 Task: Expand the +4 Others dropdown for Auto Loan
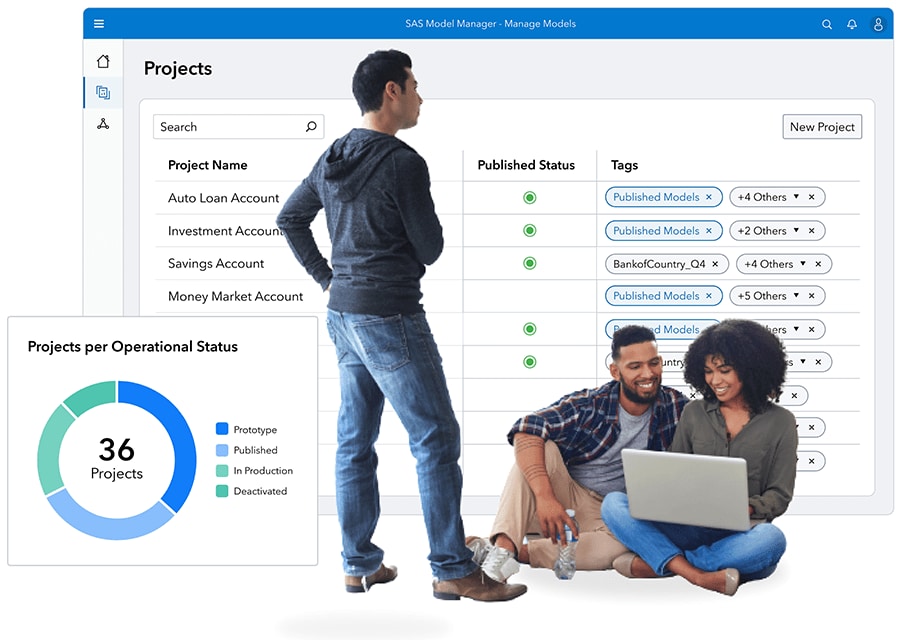796,197
